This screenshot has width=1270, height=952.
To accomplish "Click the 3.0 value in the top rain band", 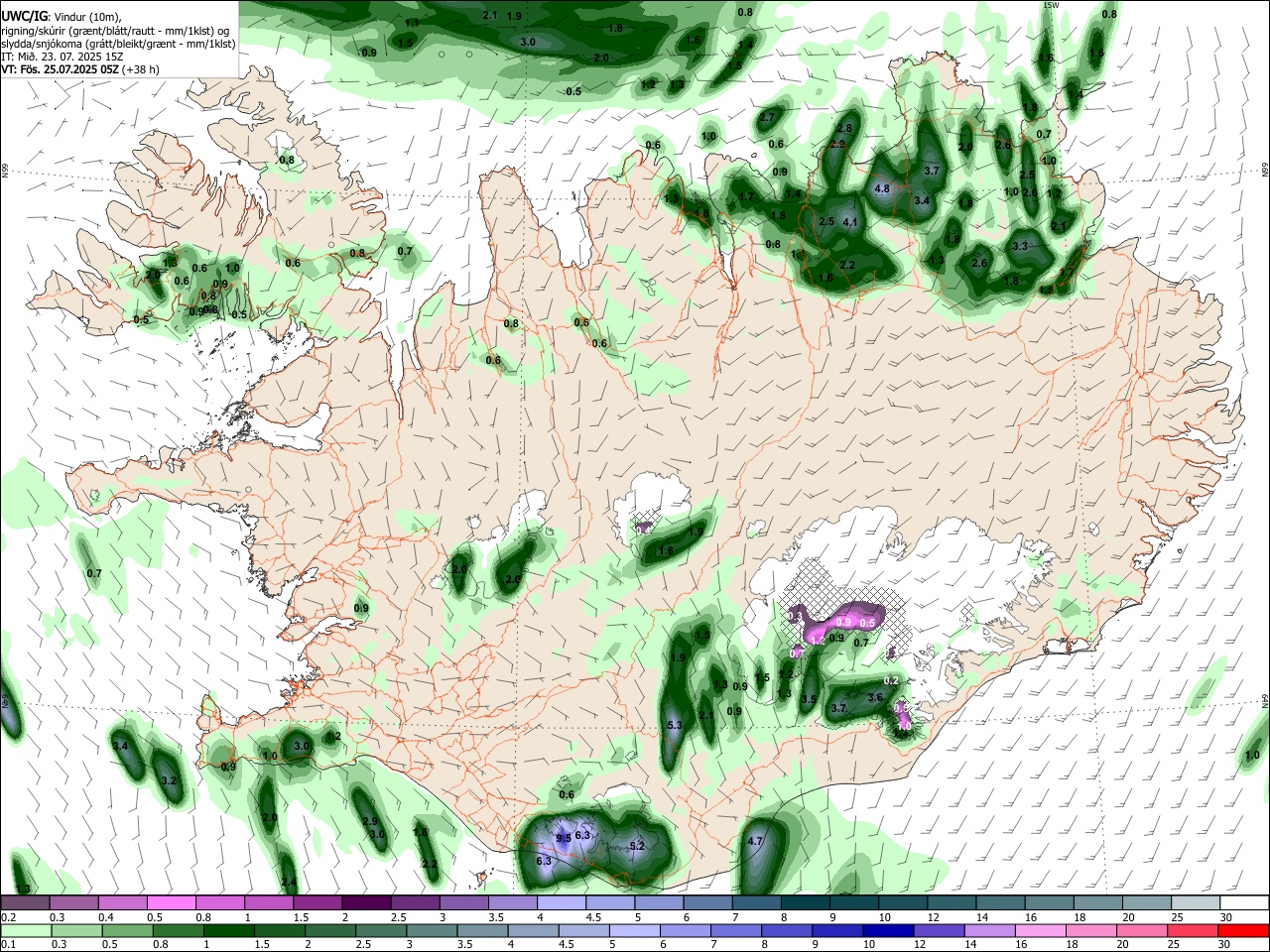I will [x=528, y=42].
